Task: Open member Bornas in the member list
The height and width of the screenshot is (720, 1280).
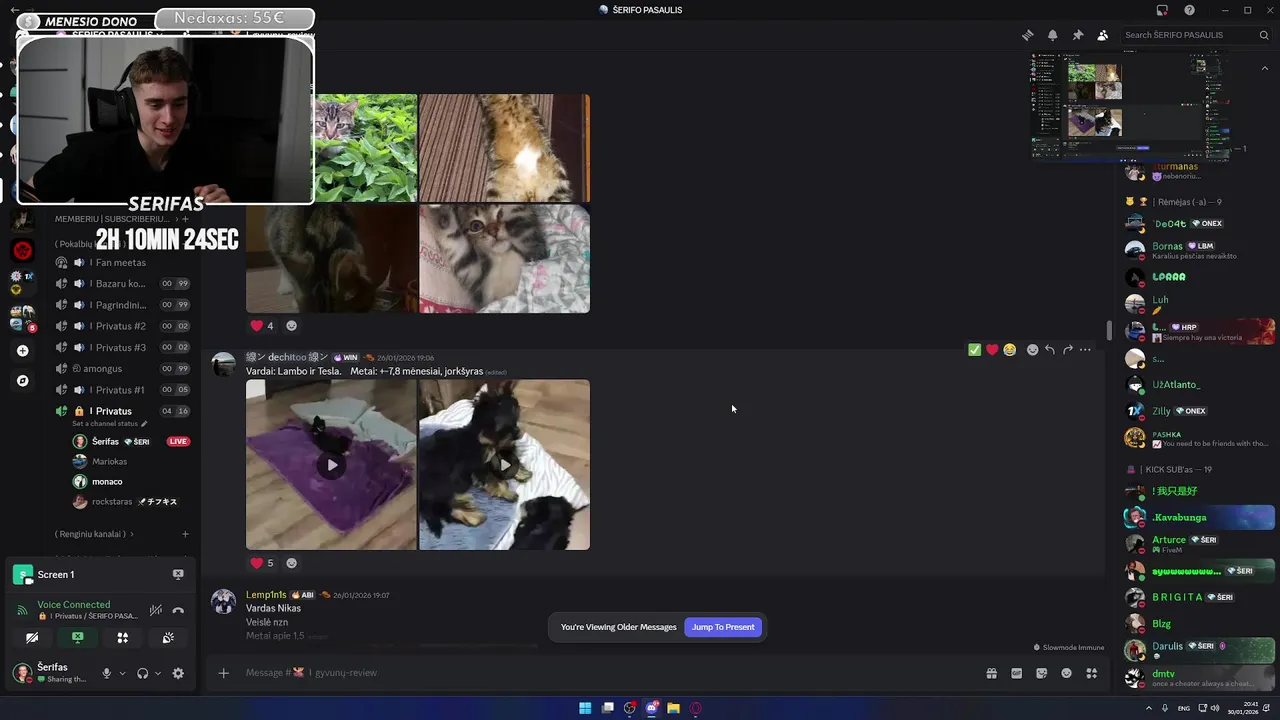Action: coord(1198,249)
